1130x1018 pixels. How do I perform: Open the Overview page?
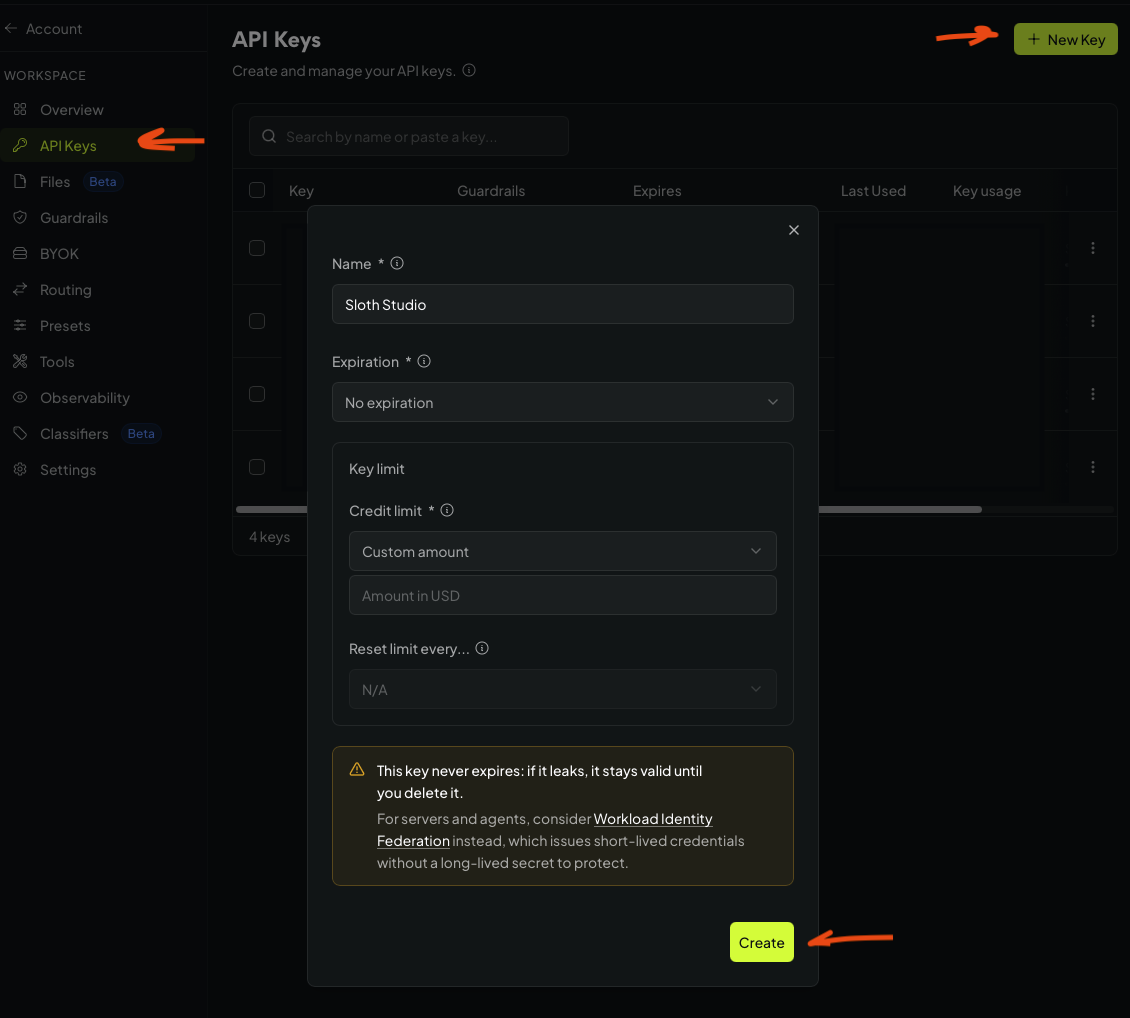point(71,110)
